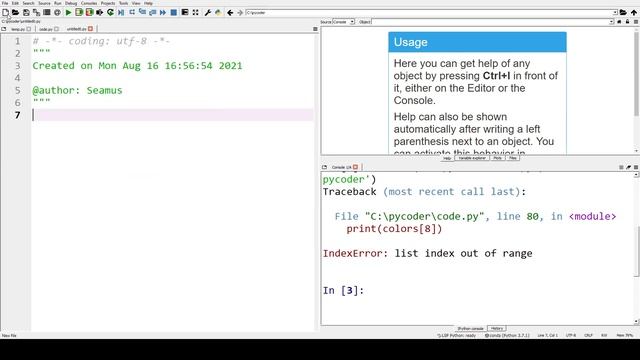
Task: Browse for a working directory
Action: click(x=623, y=13)
